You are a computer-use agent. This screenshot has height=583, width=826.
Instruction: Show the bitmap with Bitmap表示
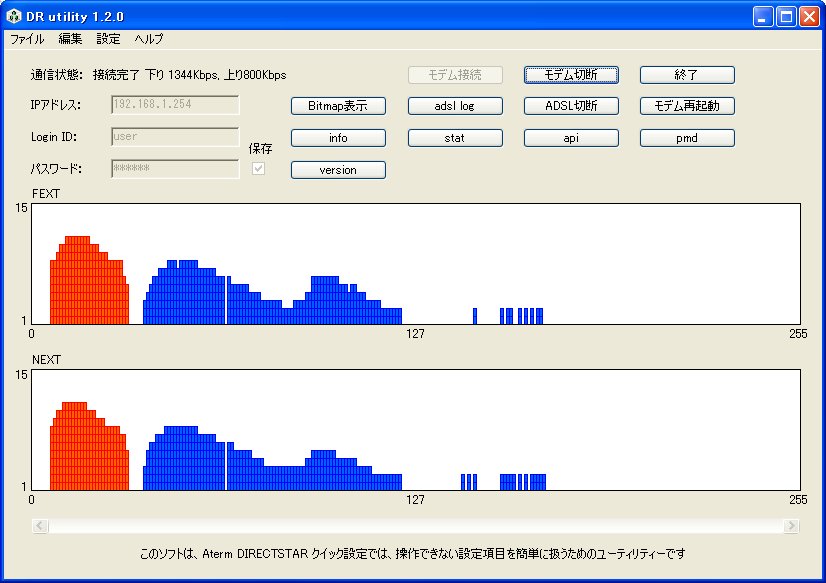point(338,106)
